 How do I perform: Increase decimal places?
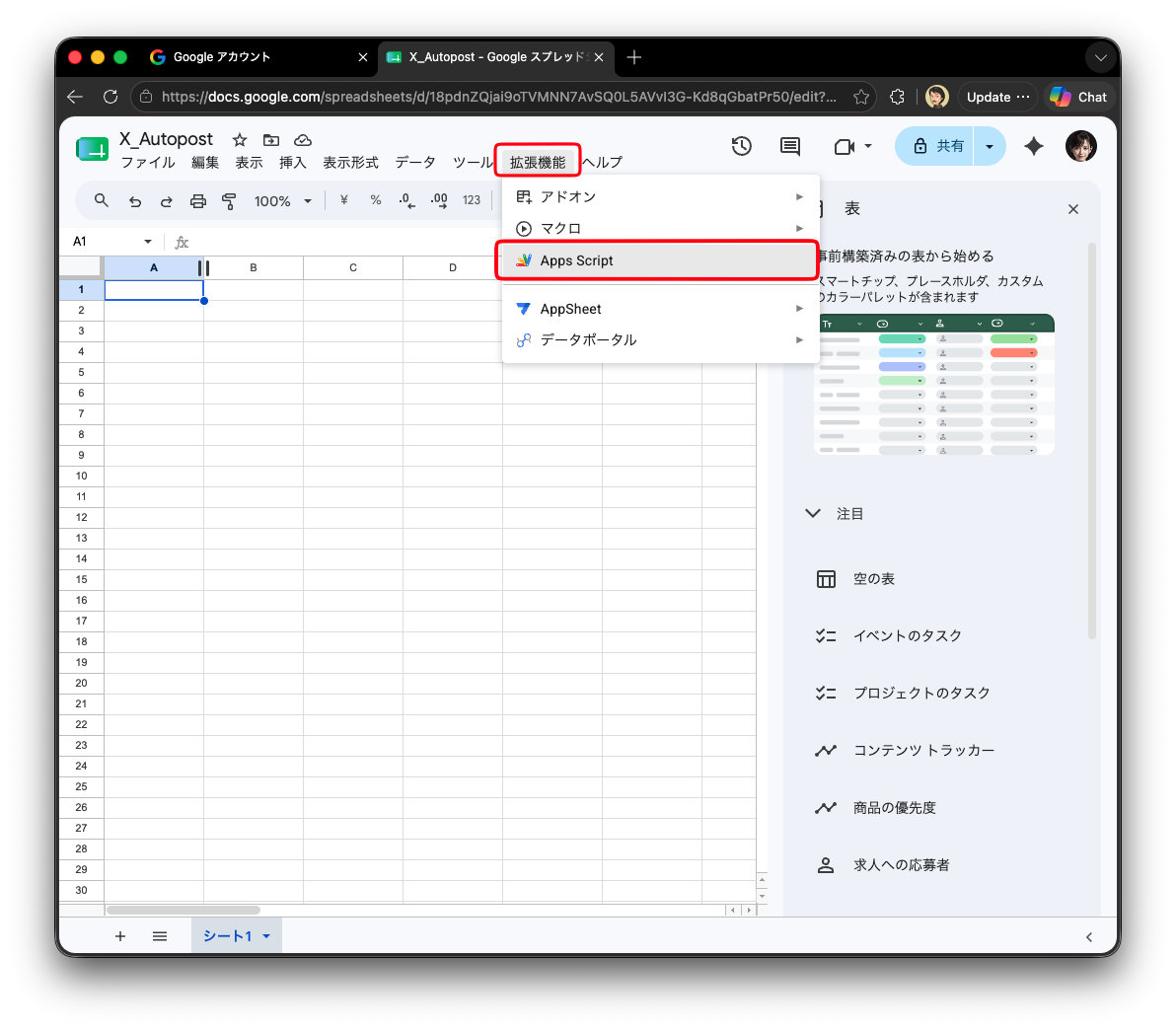point(439,200)
